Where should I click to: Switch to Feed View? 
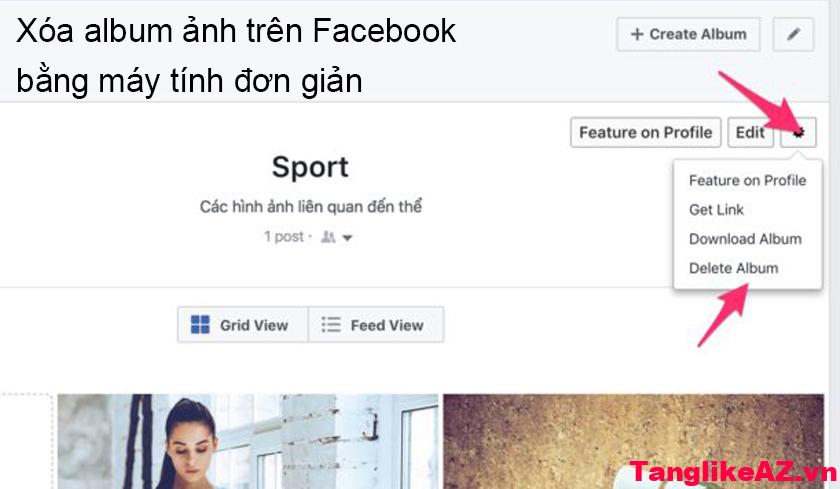pyautogui.click(x=376, y=325)
